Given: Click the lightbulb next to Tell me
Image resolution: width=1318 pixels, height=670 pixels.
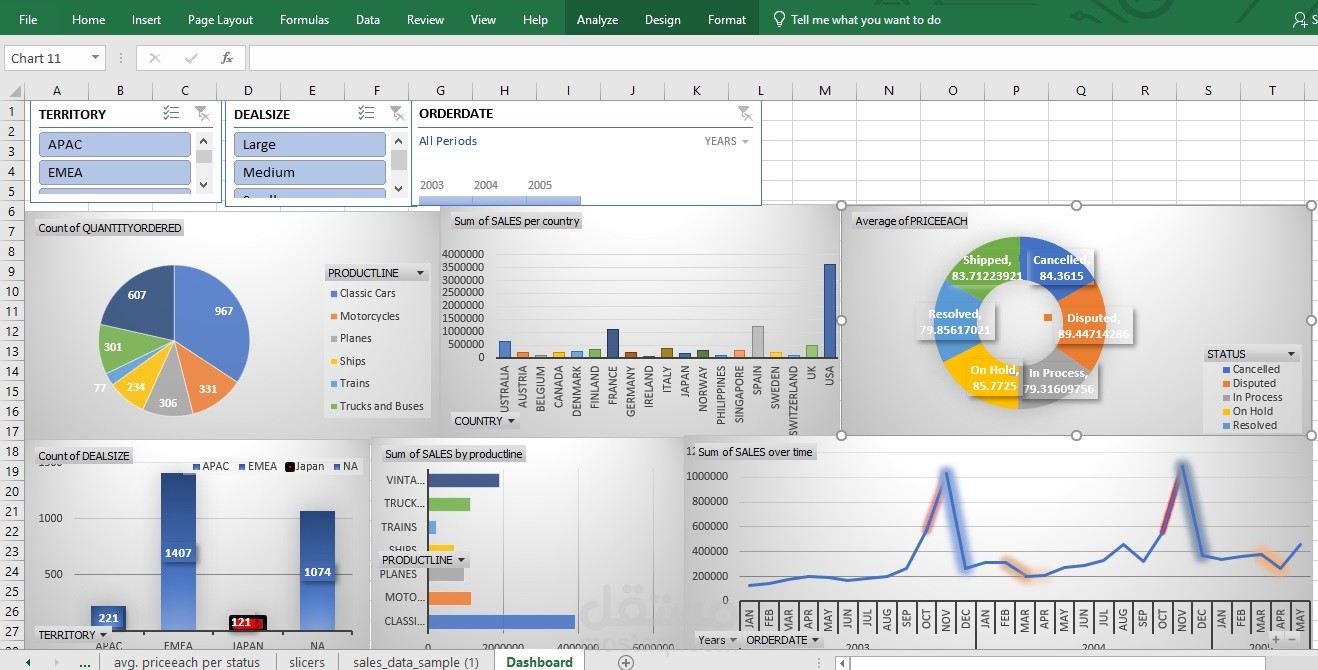Looking at the screenshot, I should click(780, 19).
